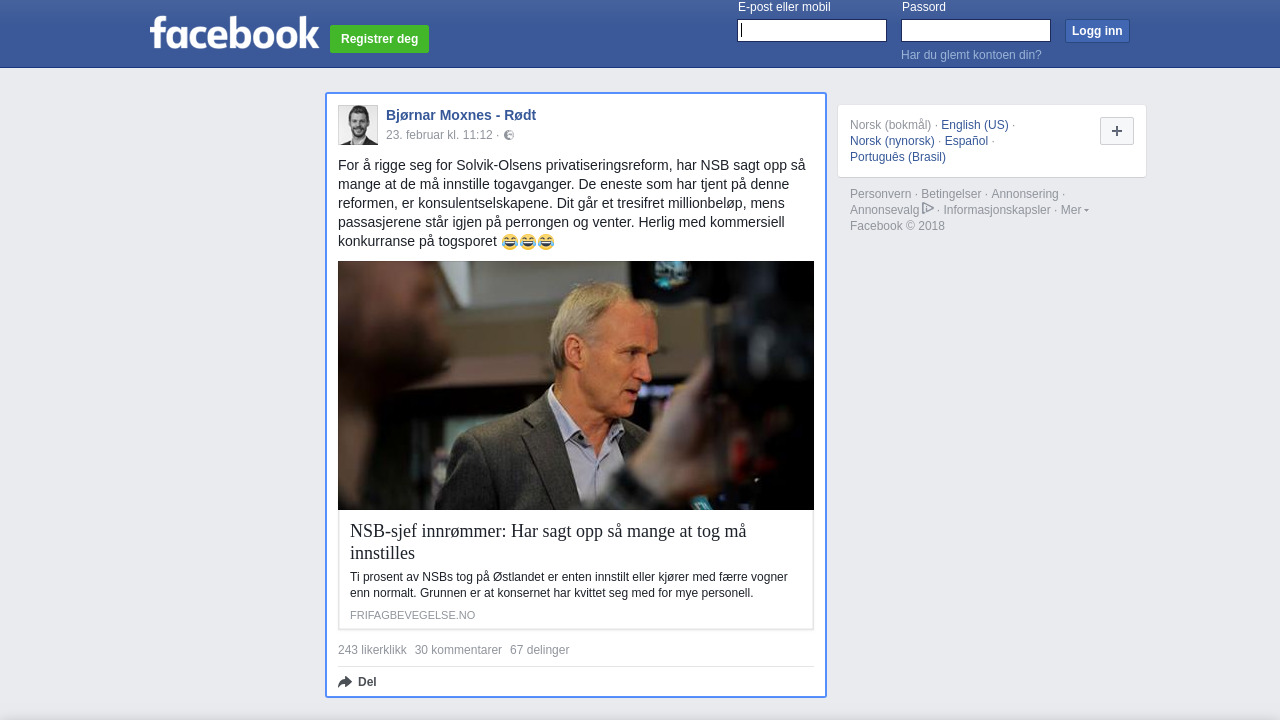Open Bjørnar Moxnes profile picture

(x=358, y=125)
